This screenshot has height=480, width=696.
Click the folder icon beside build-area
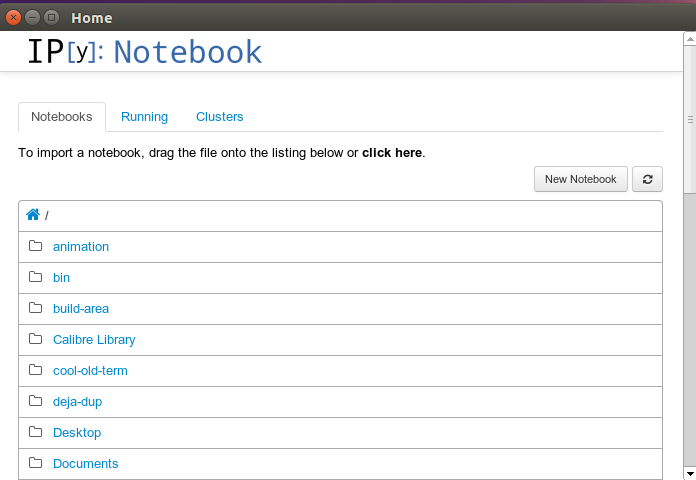point(36,308)
